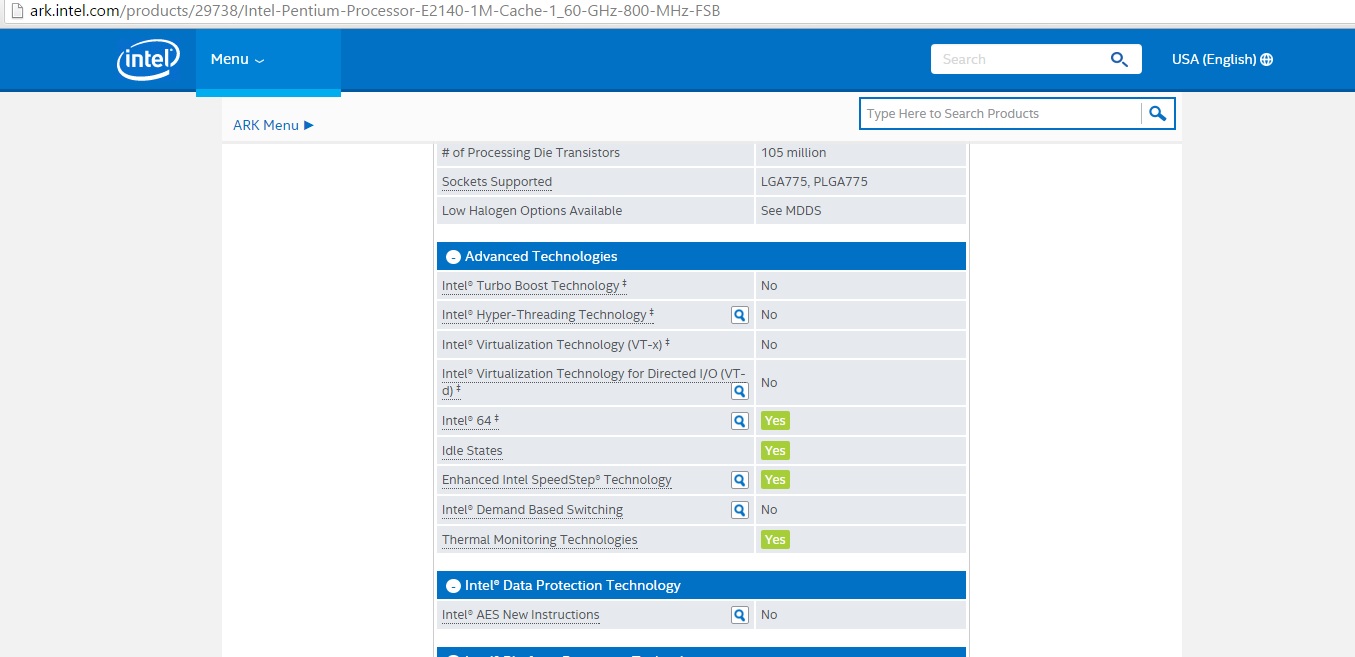Click # of Processing Die Transistors label
This screenshot has height=657, width=1355.
tap(531, 153)
